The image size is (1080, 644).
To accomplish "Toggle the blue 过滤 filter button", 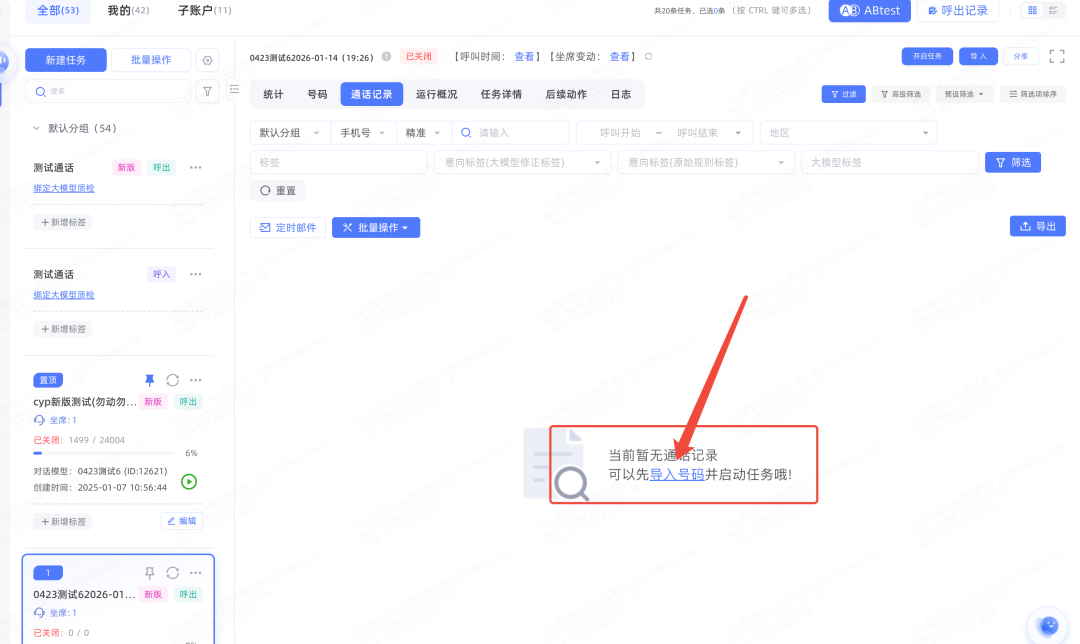I will 843,94.
